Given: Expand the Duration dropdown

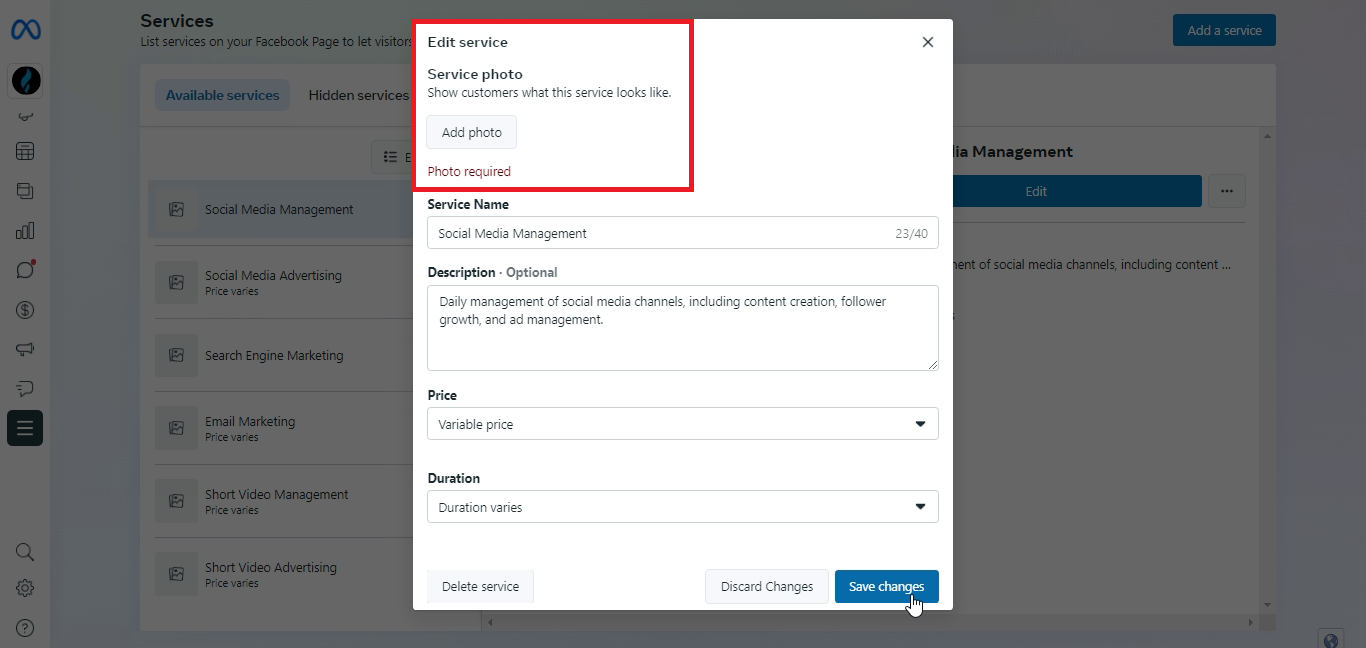Looking at the screenshot, I should click(682, 507).
